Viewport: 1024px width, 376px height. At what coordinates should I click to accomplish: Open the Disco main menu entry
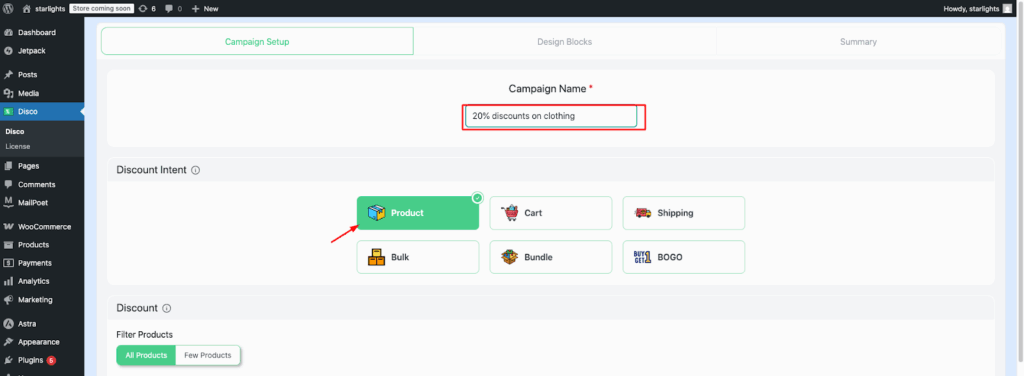pyautogui.click(x=42, y=112)
